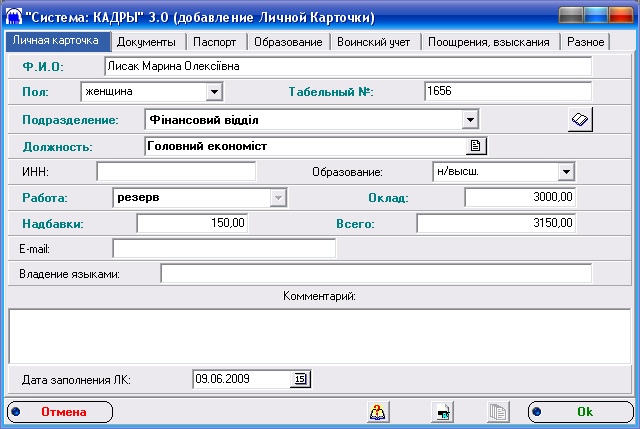Click the Подразделение: label
The image size is (640, 429).
tap(70, 120)
